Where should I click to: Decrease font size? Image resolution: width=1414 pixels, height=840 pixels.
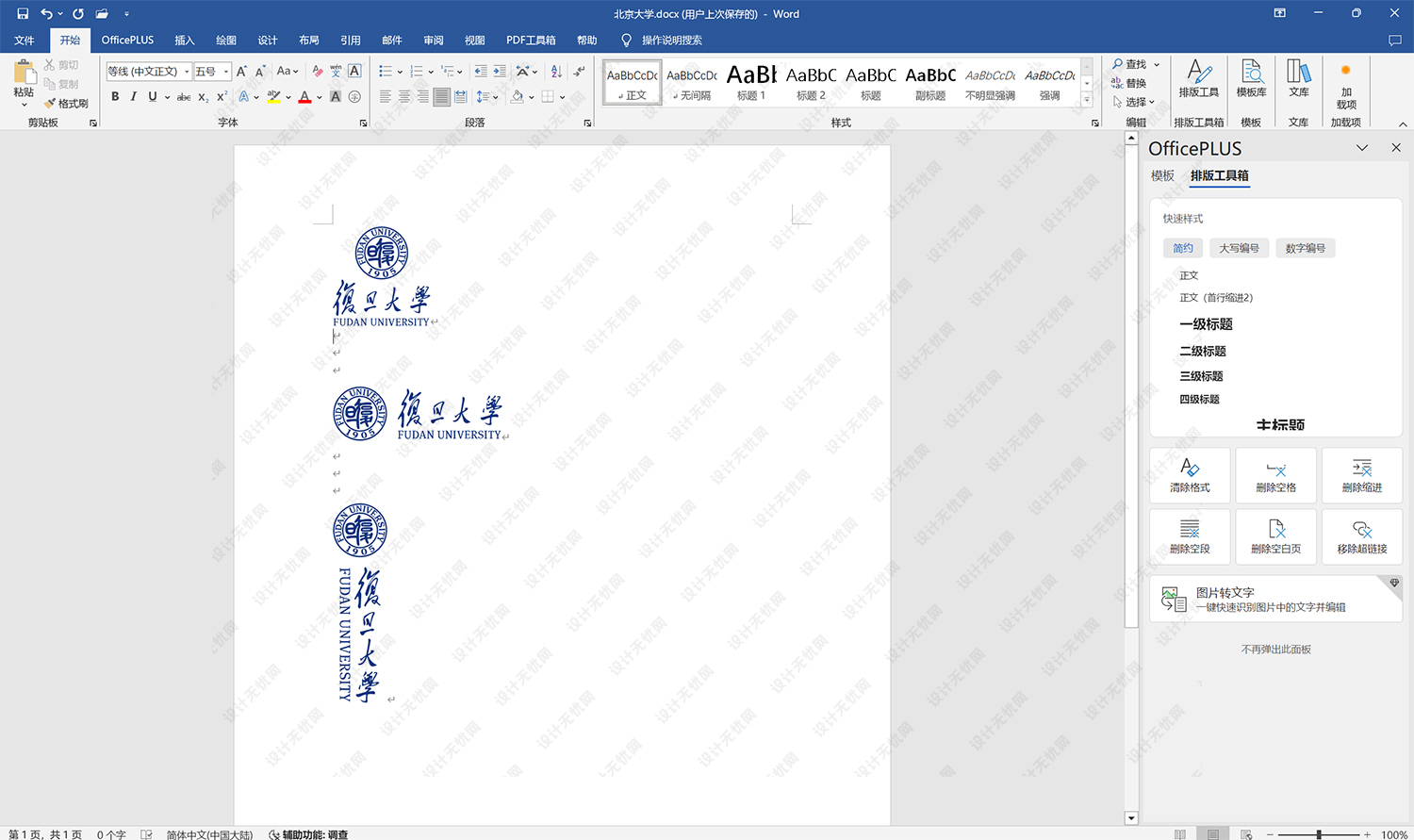(x=260, y=71)
